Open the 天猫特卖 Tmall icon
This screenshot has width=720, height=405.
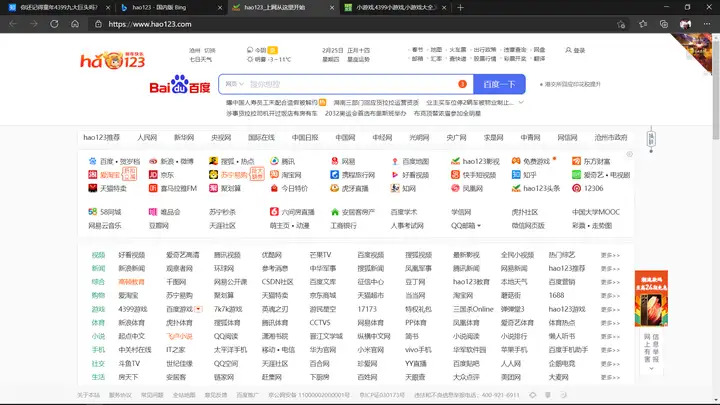click(92, 188)
